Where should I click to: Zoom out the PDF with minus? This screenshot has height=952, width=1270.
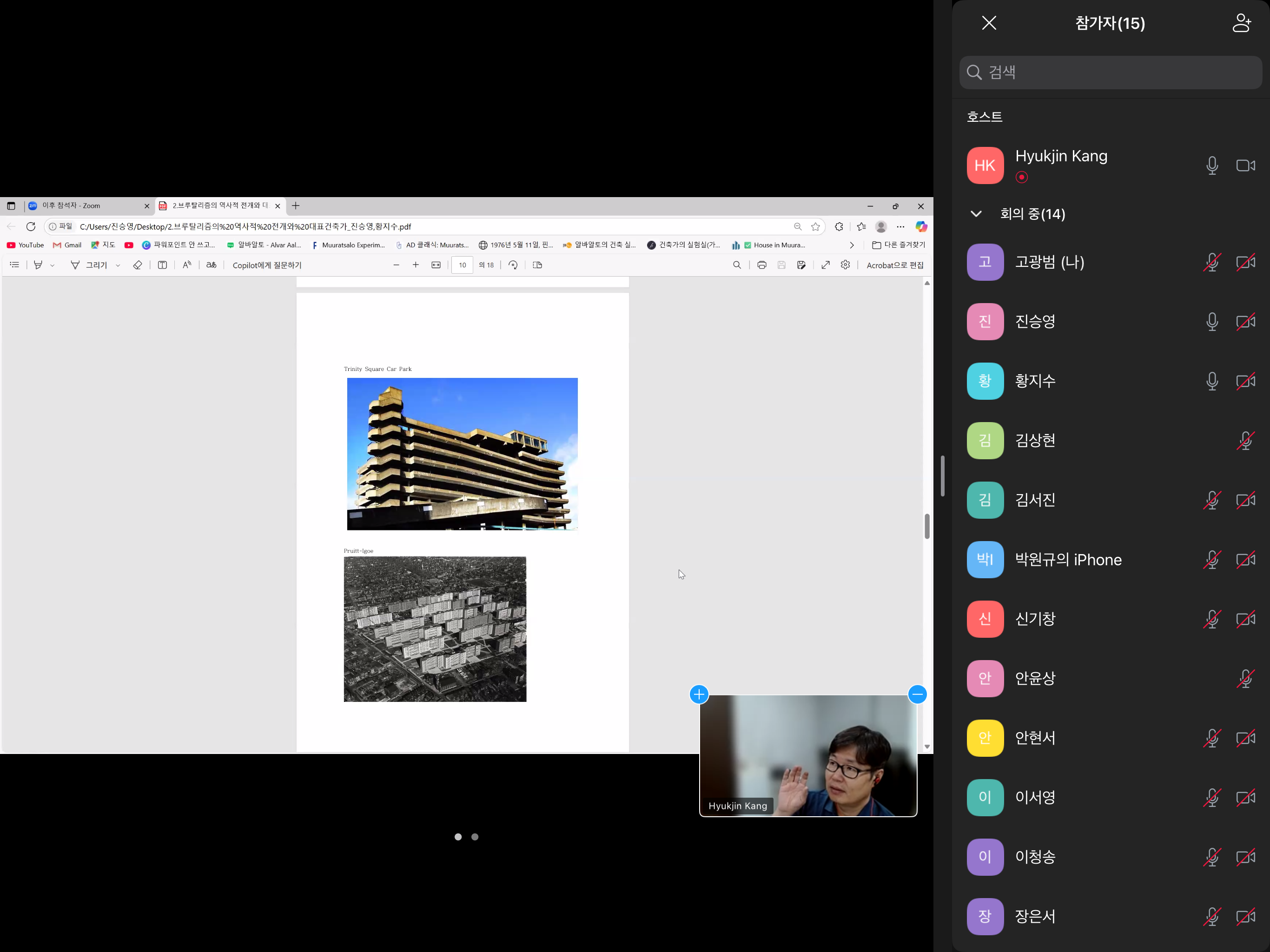[396, 265]
